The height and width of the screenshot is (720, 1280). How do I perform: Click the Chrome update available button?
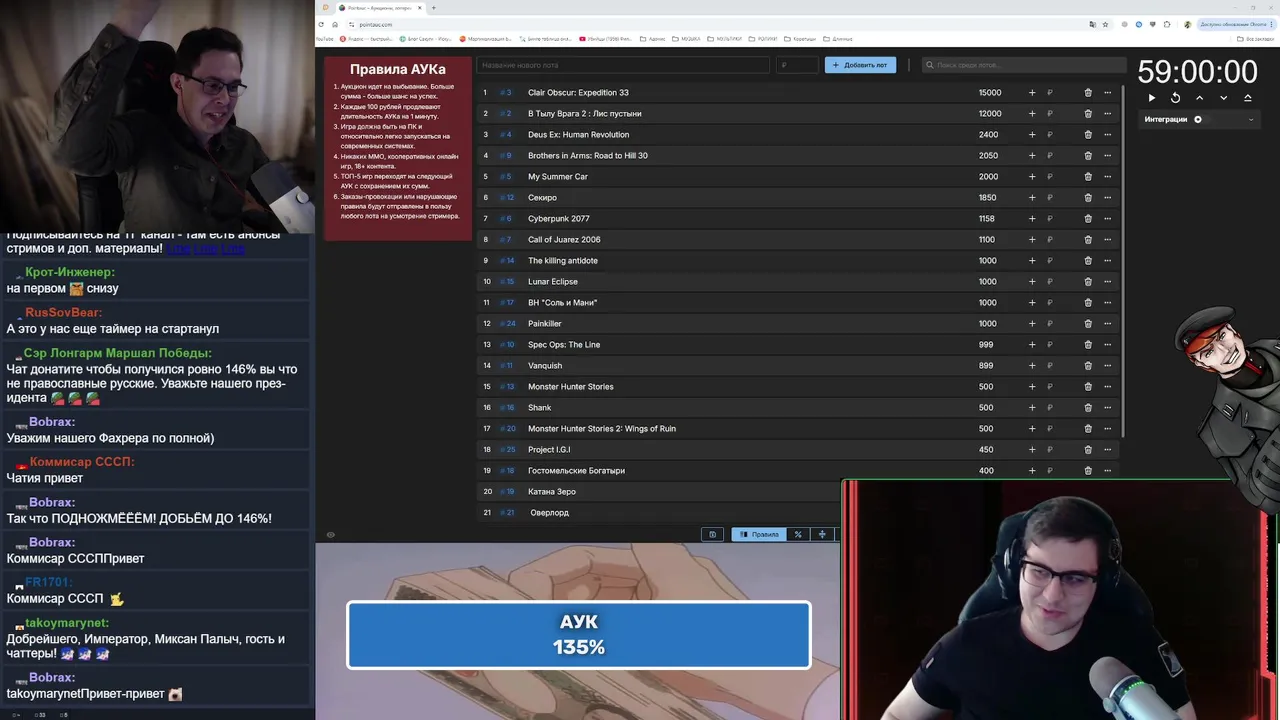[1235, 24]
